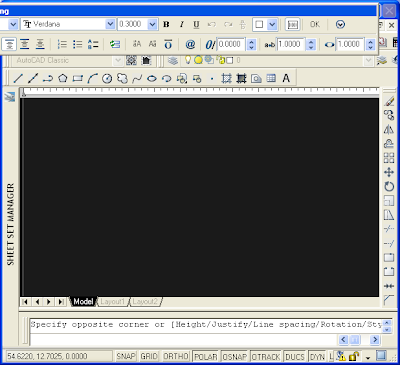Adjust the tracking value spinner

(311, 44)
